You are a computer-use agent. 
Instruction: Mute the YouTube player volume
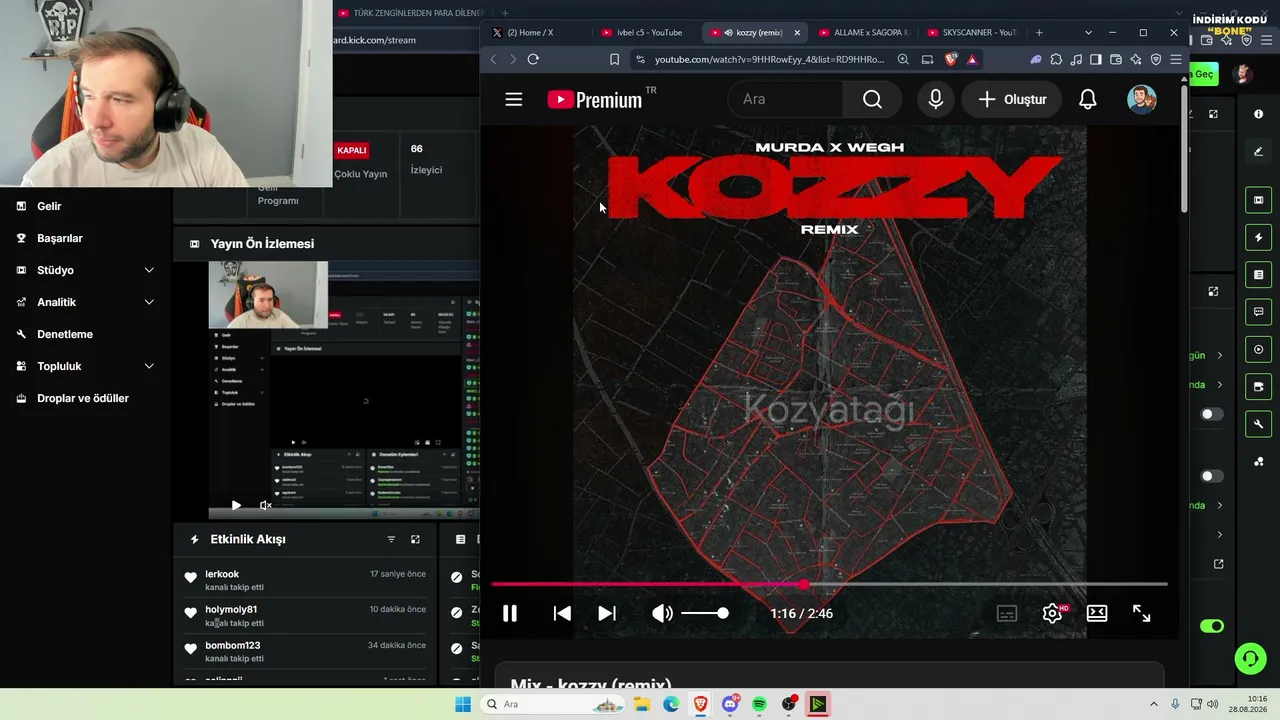(x=662, y=613)
